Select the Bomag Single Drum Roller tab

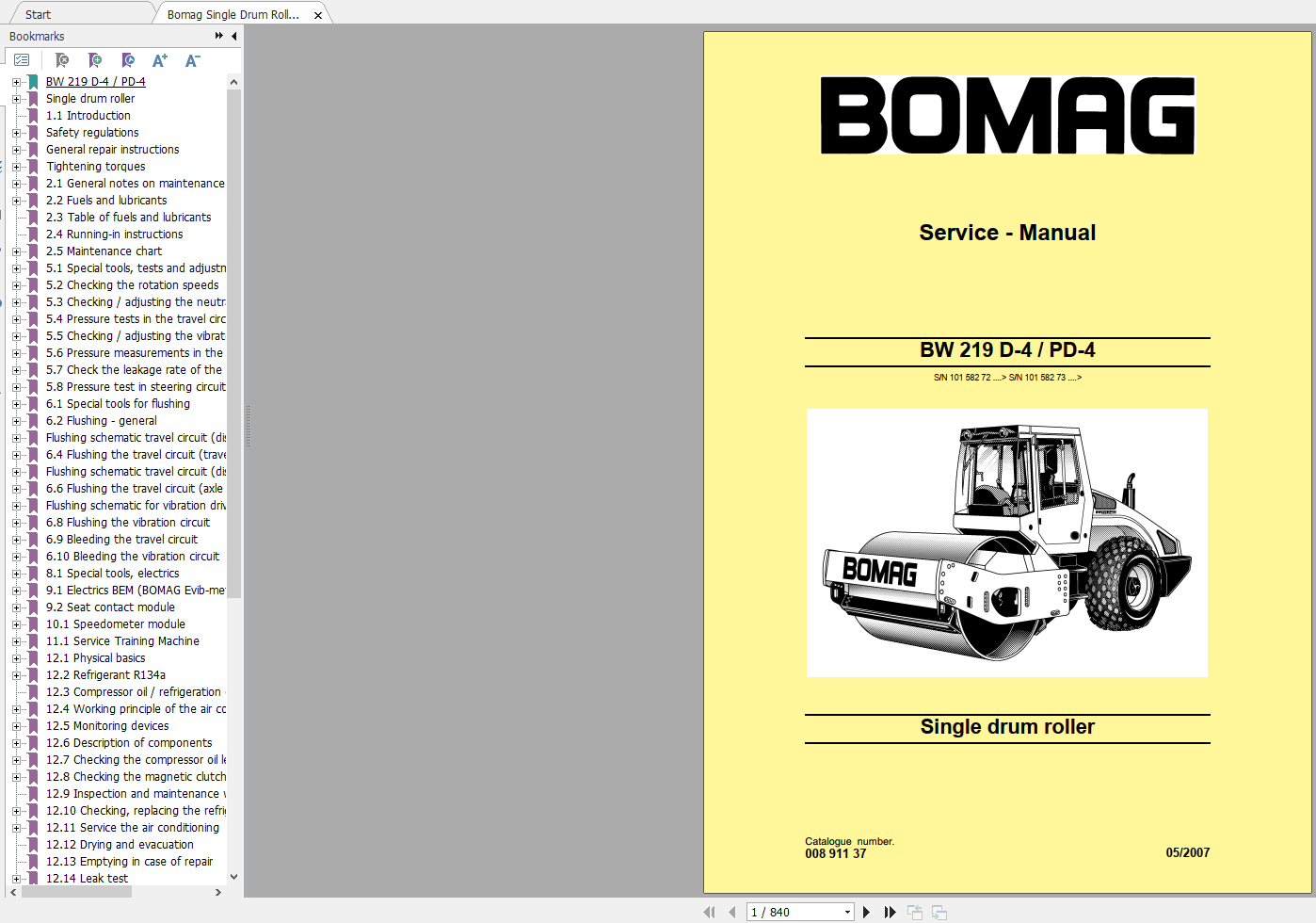233,14
